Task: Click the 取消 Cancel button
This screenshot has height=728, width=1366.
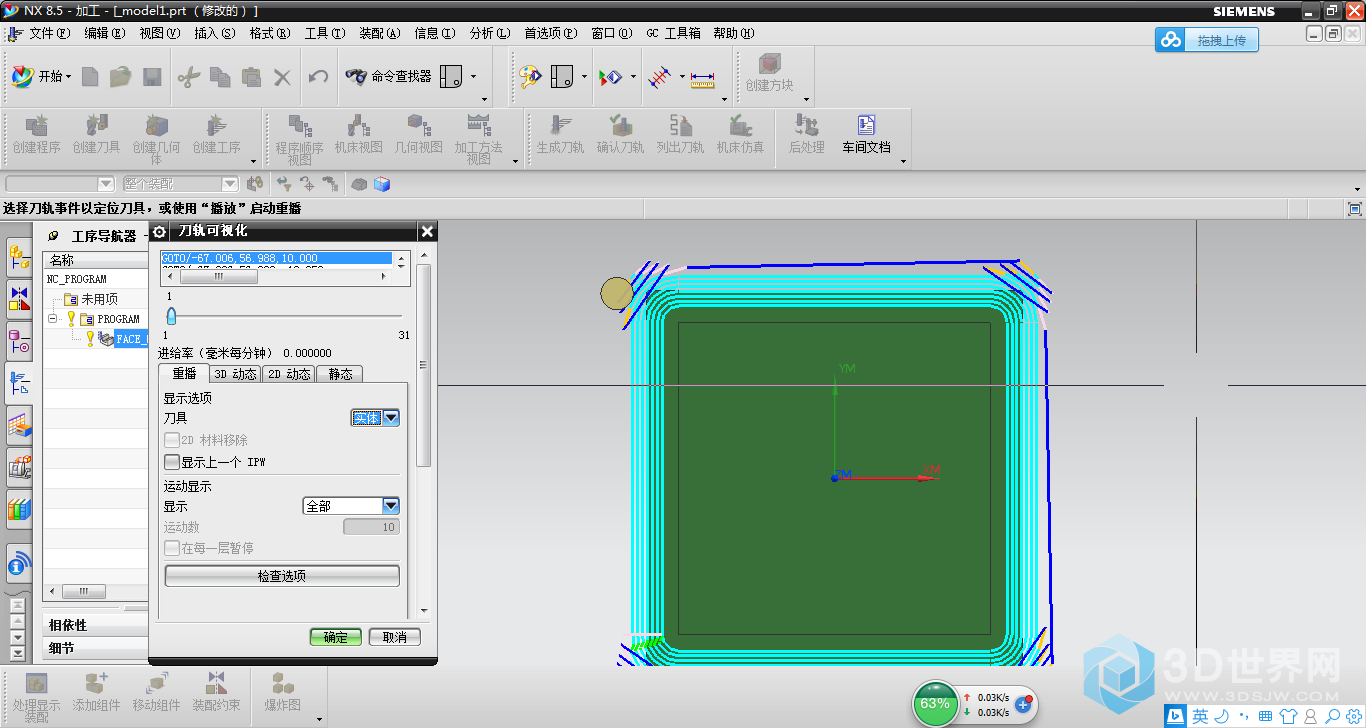Action: point(395,637)
